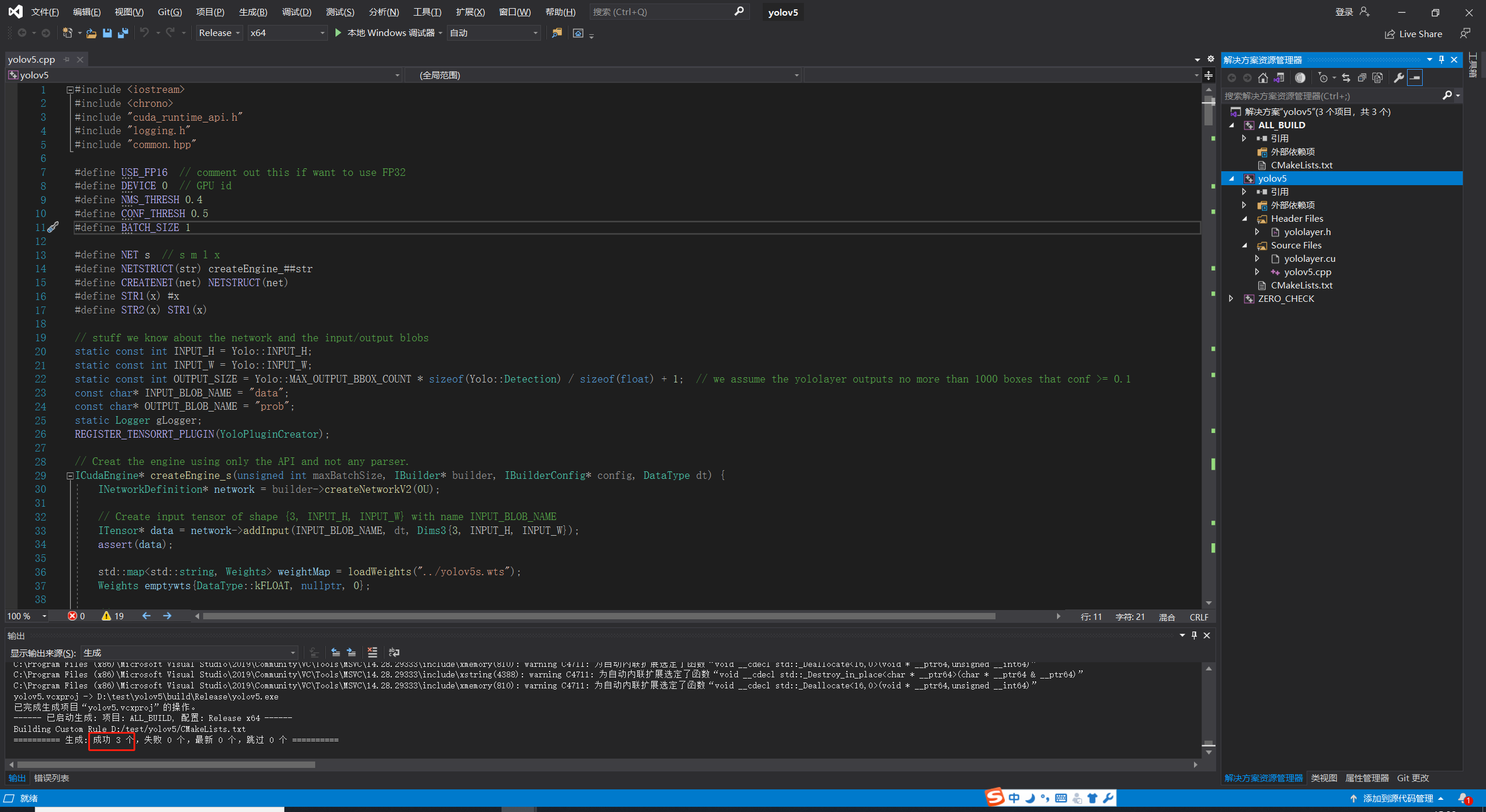
Task: Start debugging with the green play arrow
Action: [x=338, y=33]
